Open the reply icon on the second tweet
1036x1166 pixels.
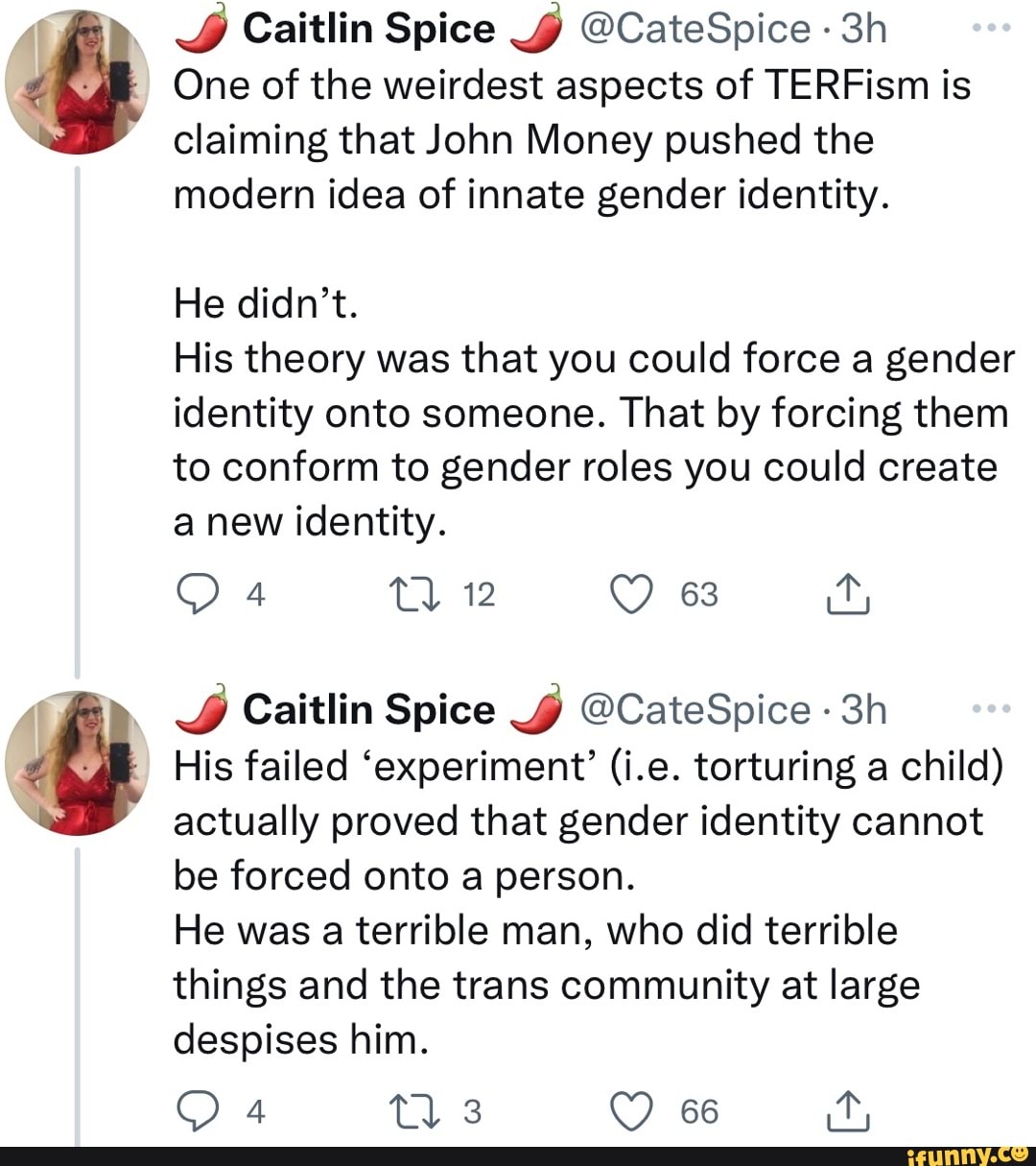point(199,1111)
